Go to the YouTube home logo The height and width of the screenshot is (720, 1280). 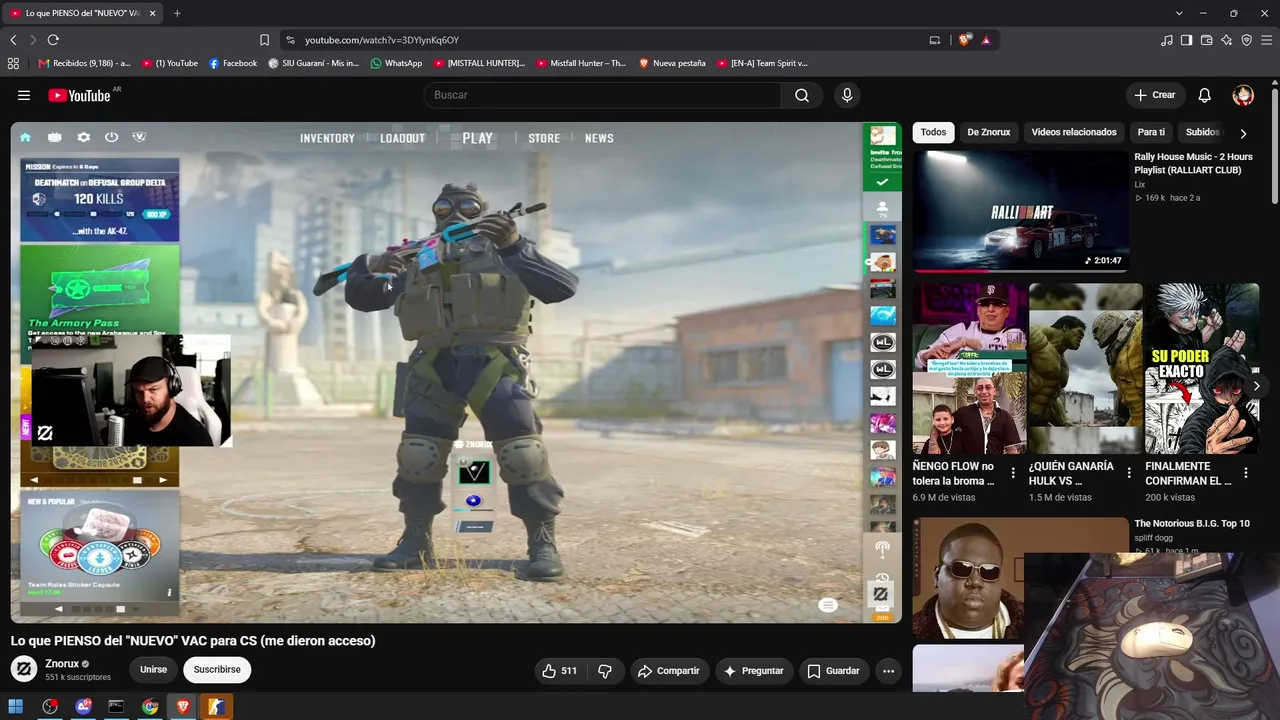click(x=78, y=95)
